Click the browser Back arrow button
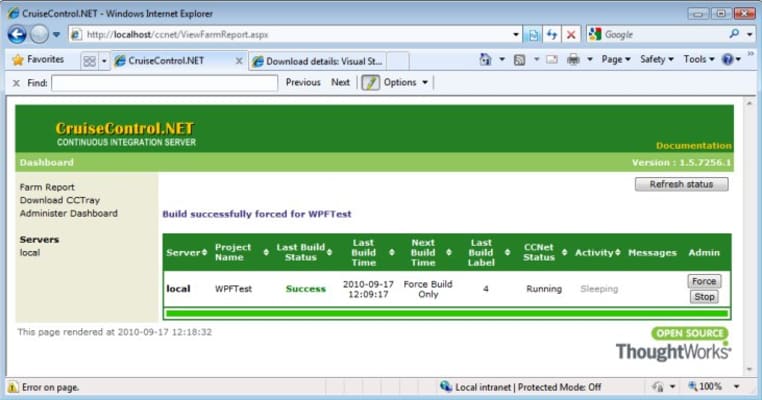The image size is (762, 400). click(x=17, y=34)
